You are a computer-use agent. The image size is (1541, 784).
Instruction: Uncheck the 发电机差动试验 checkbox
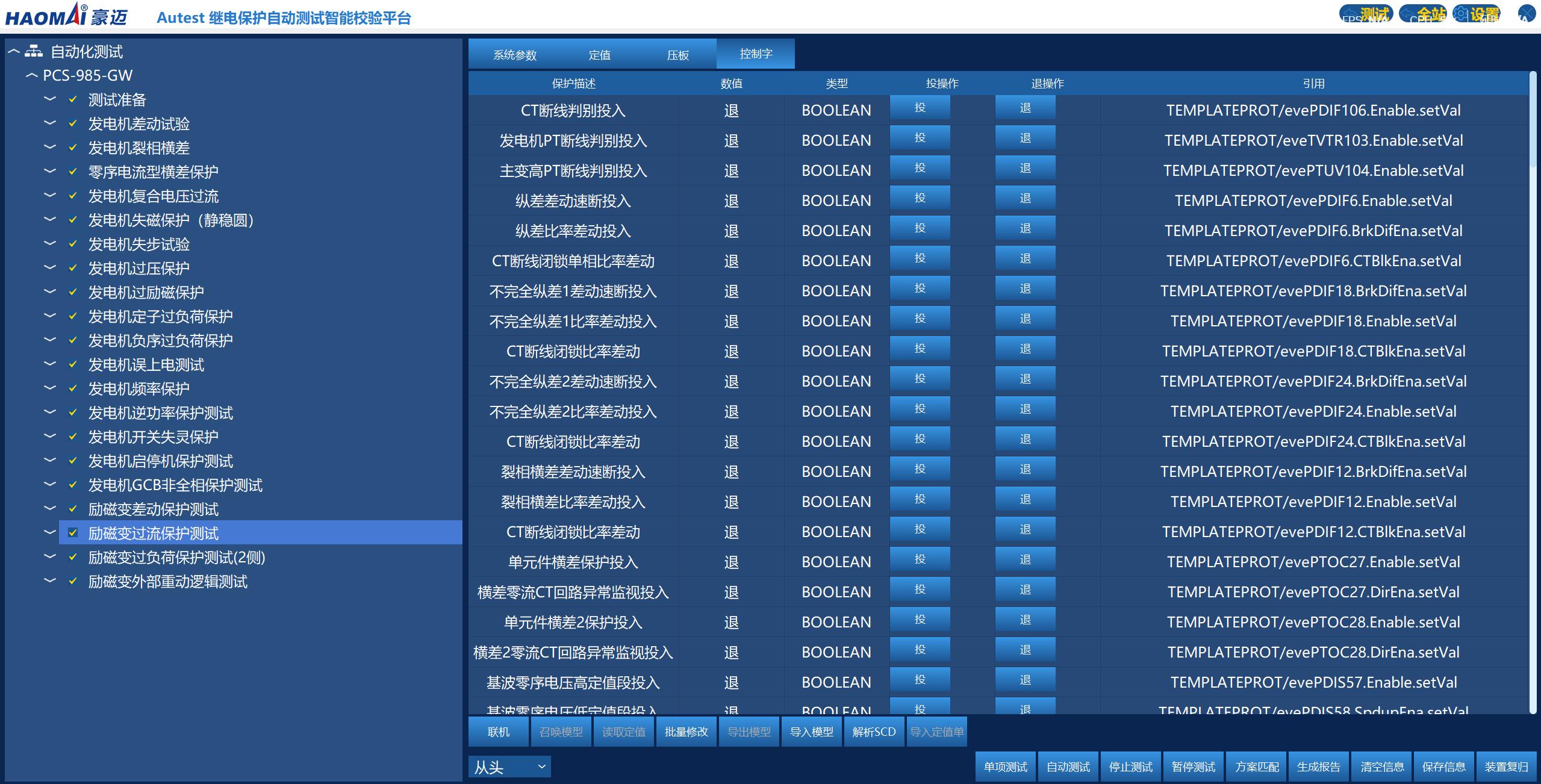73,123
